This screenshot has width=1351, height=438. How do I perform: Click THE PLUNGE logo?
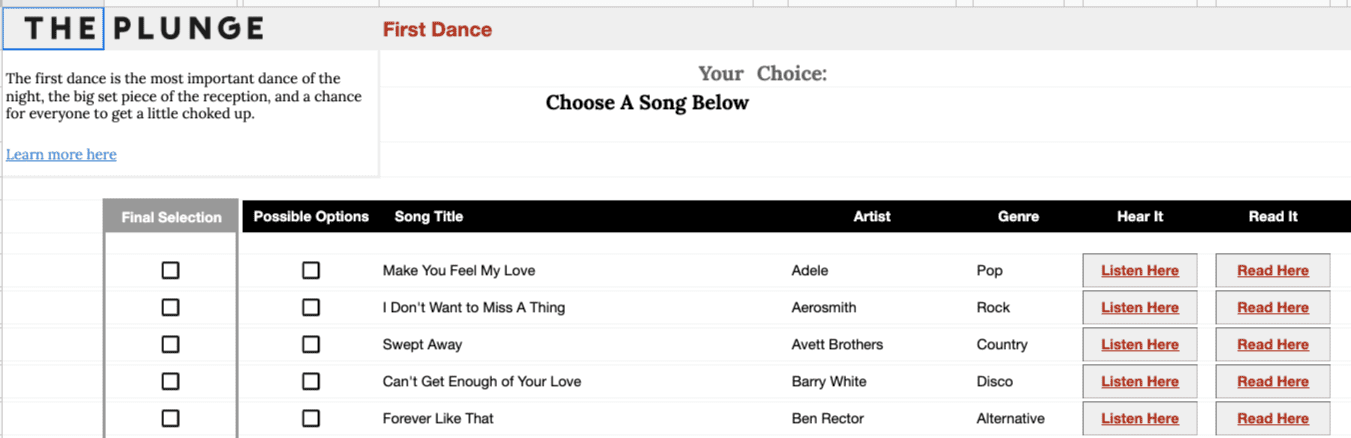click(x=144, y=28)
